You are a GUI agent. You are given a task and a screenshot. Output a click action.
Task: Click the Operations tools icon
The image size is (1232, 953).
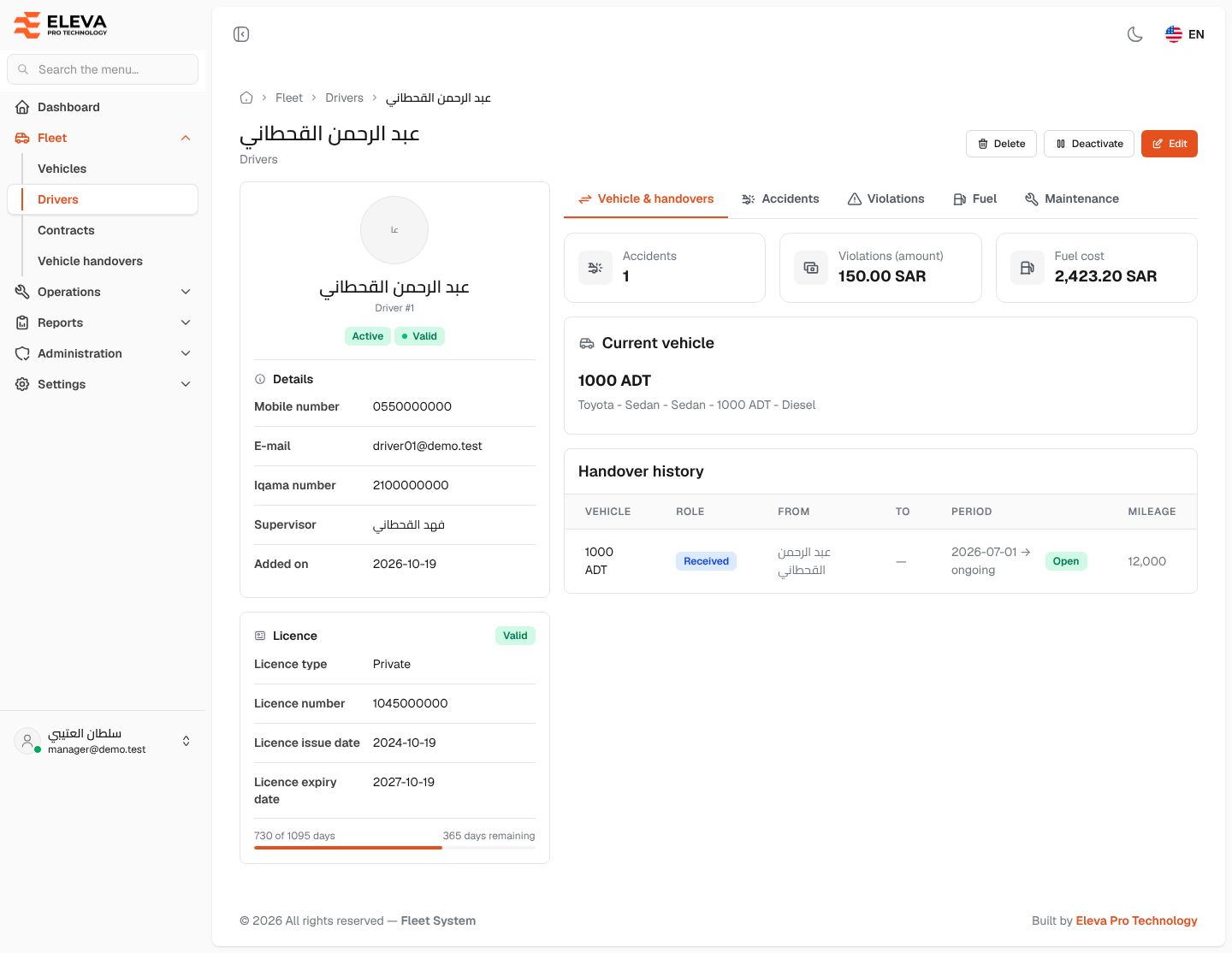[x=22, y=292]
